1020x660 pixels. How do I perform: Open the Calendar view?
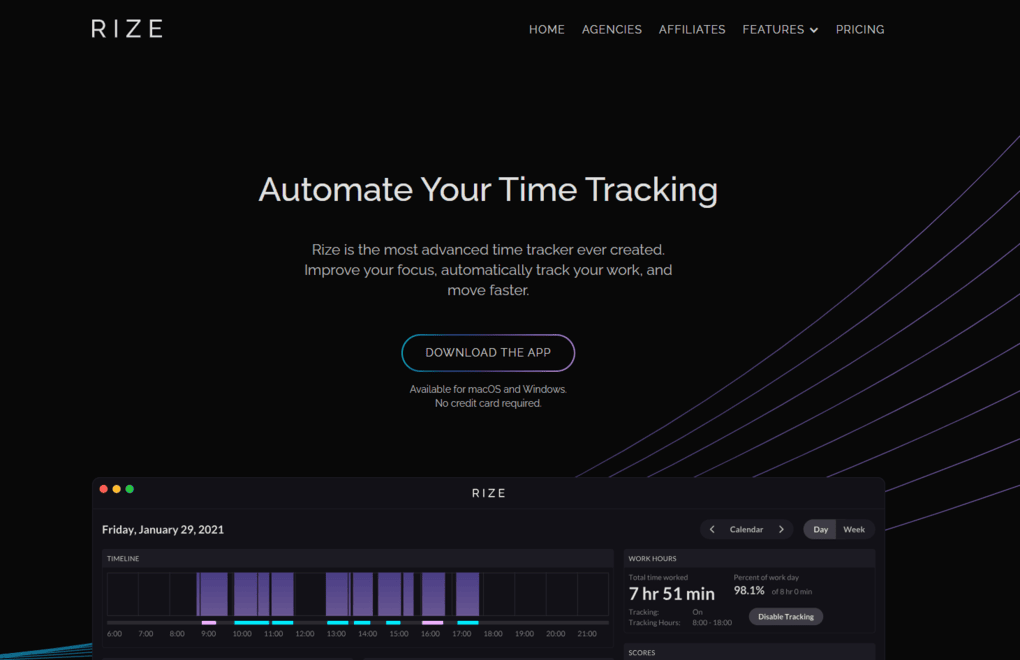pyautogui.click(x=746, y=529)
